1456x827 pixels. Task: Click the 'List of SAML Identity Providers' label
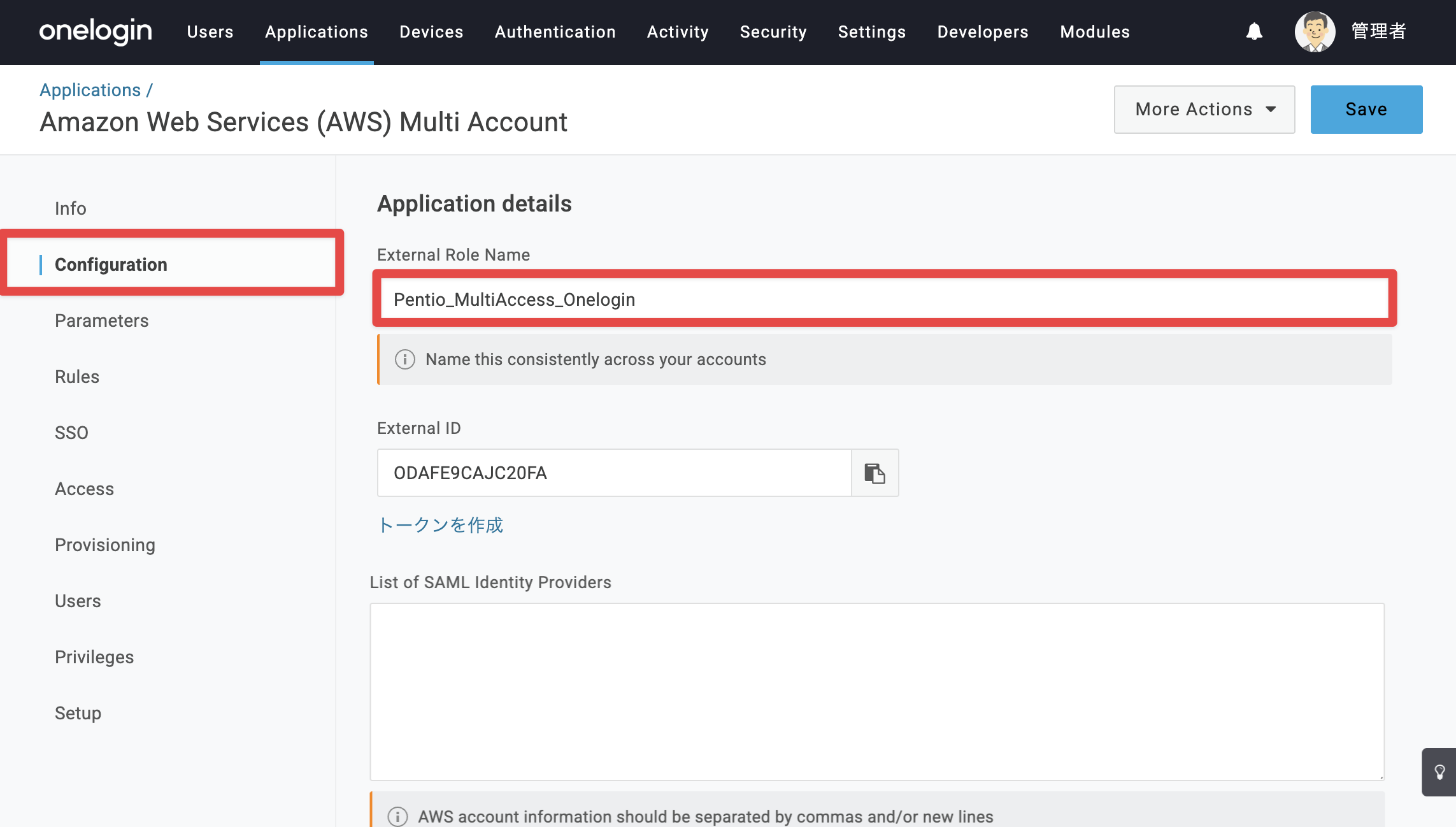pyautogui.click(x=490, y=582)
